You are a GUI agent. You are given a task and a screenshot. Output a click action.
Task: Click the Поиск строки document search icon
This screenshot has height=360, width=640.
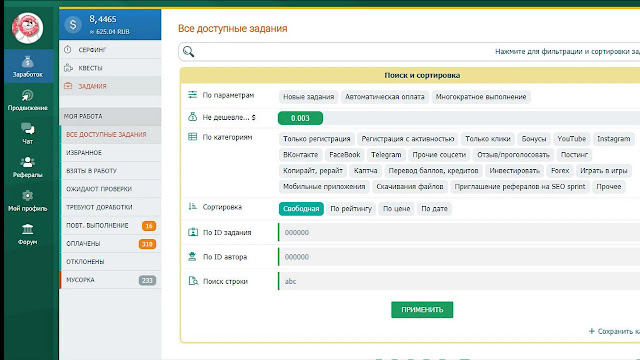coord(193,281)
